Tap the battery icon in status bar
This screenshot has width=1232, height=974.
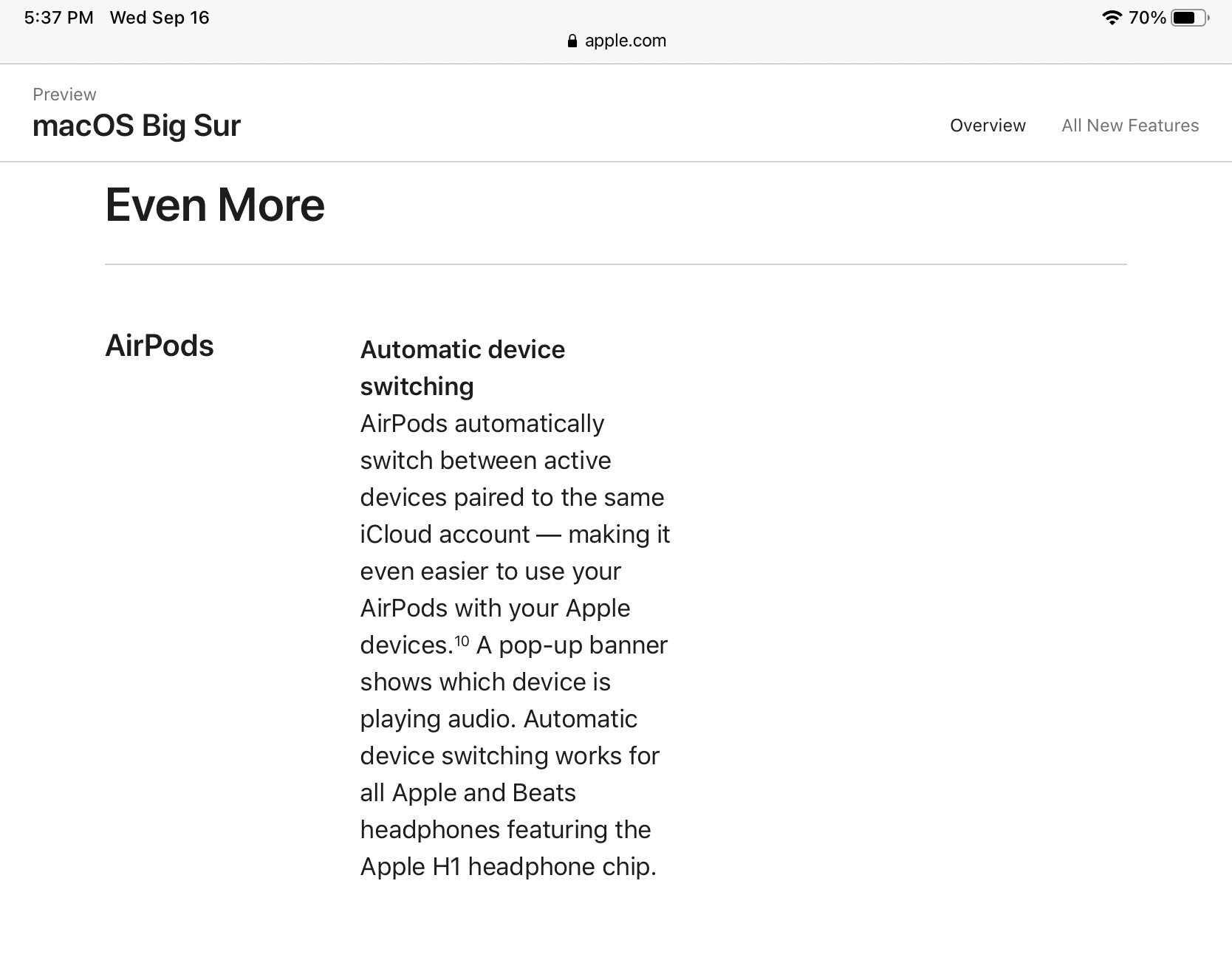pyautogui.click(x=1189, y=18)
